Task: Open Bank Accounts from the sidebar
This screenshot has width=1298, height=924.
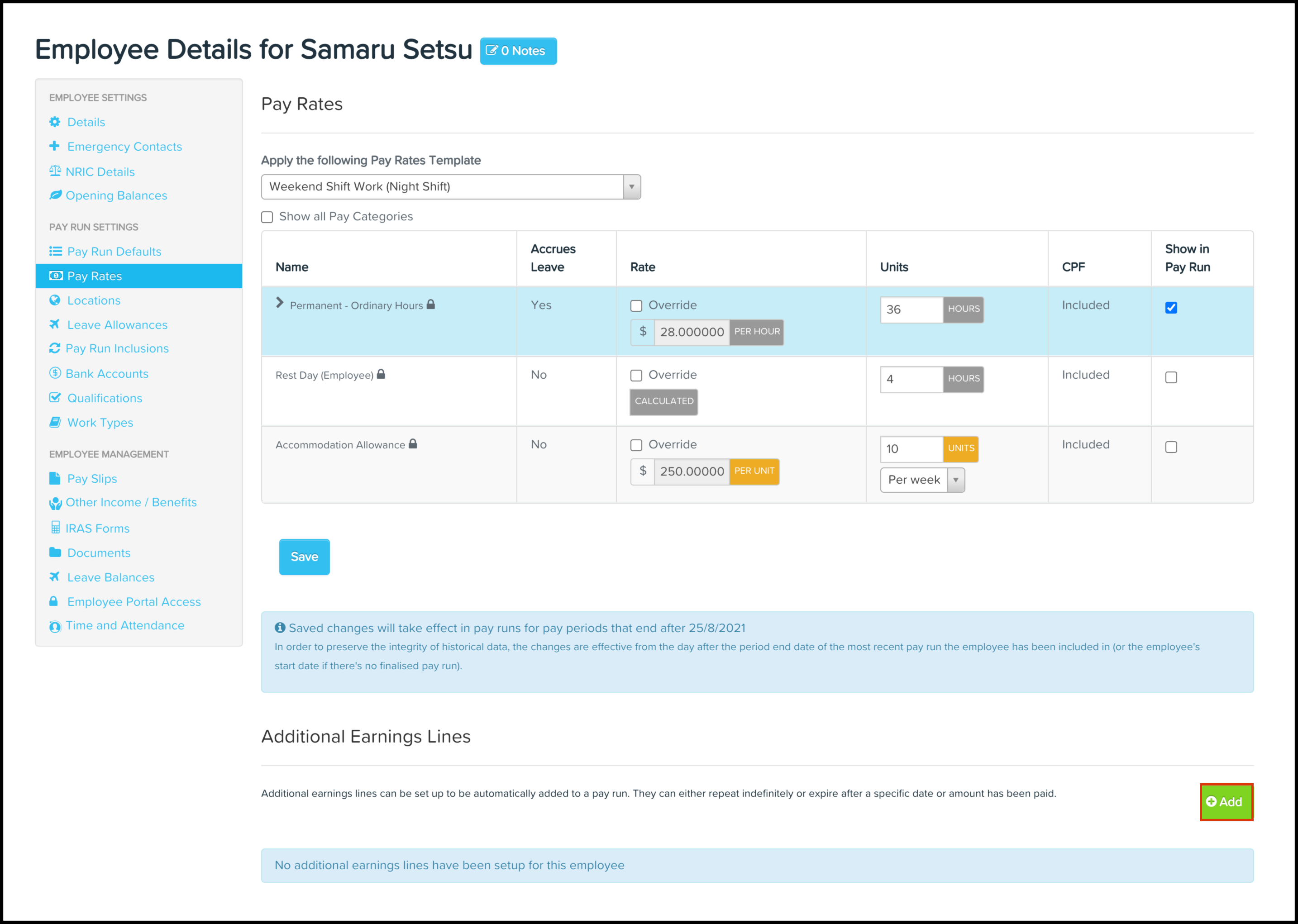Action: [x=106, y=374]
